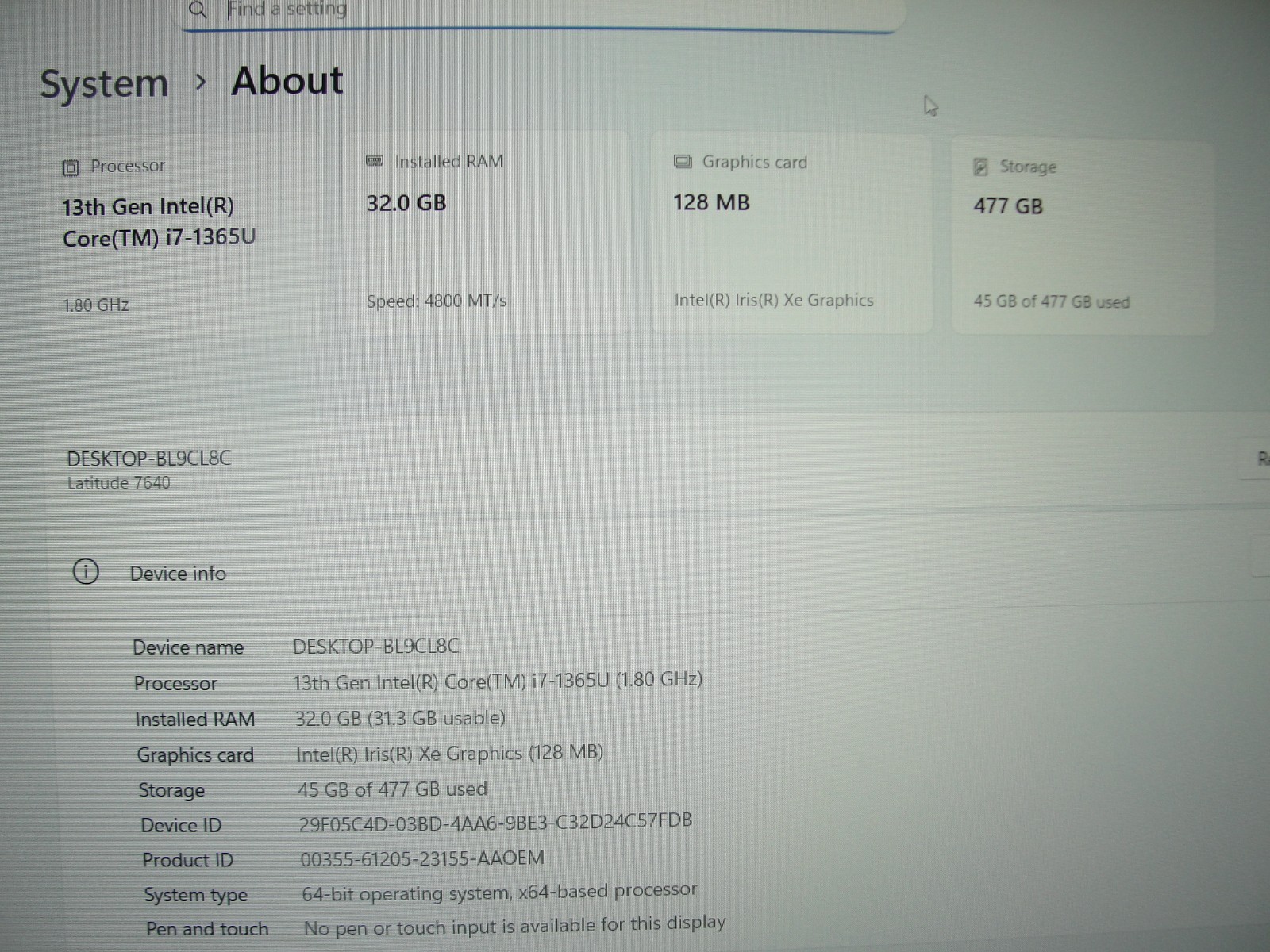
Task: Select the Storage value in Device info list
Action: (392, 789)
